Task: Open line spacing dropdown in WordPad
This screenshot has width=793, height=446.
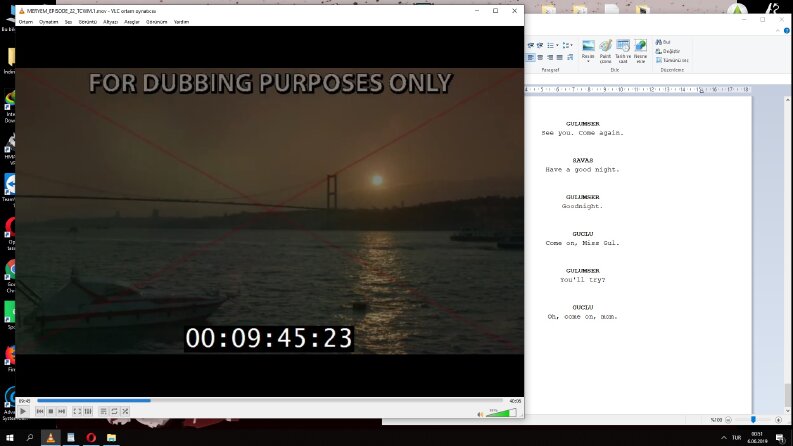Action: click(x=567, y=46)
